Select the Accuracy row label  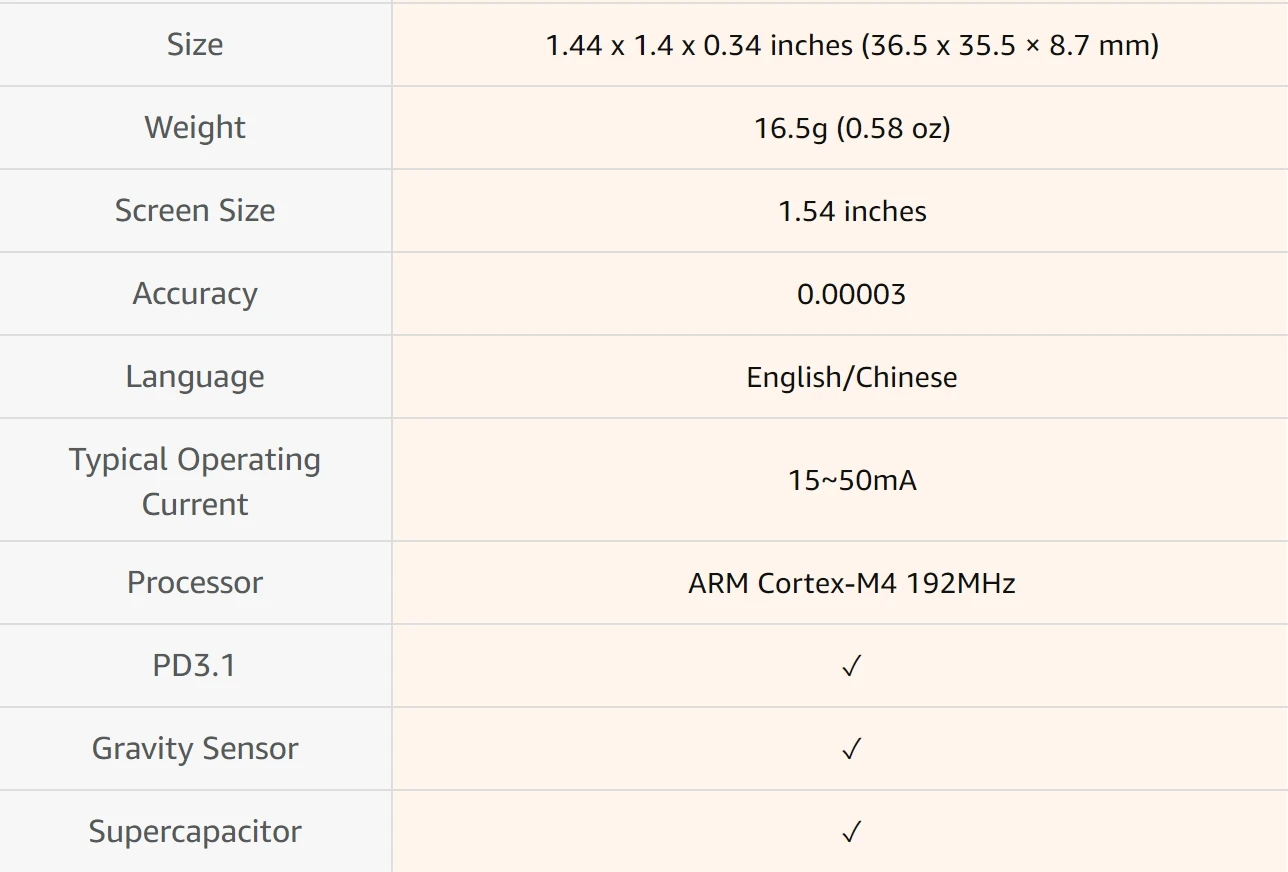(x=195, y=294)
